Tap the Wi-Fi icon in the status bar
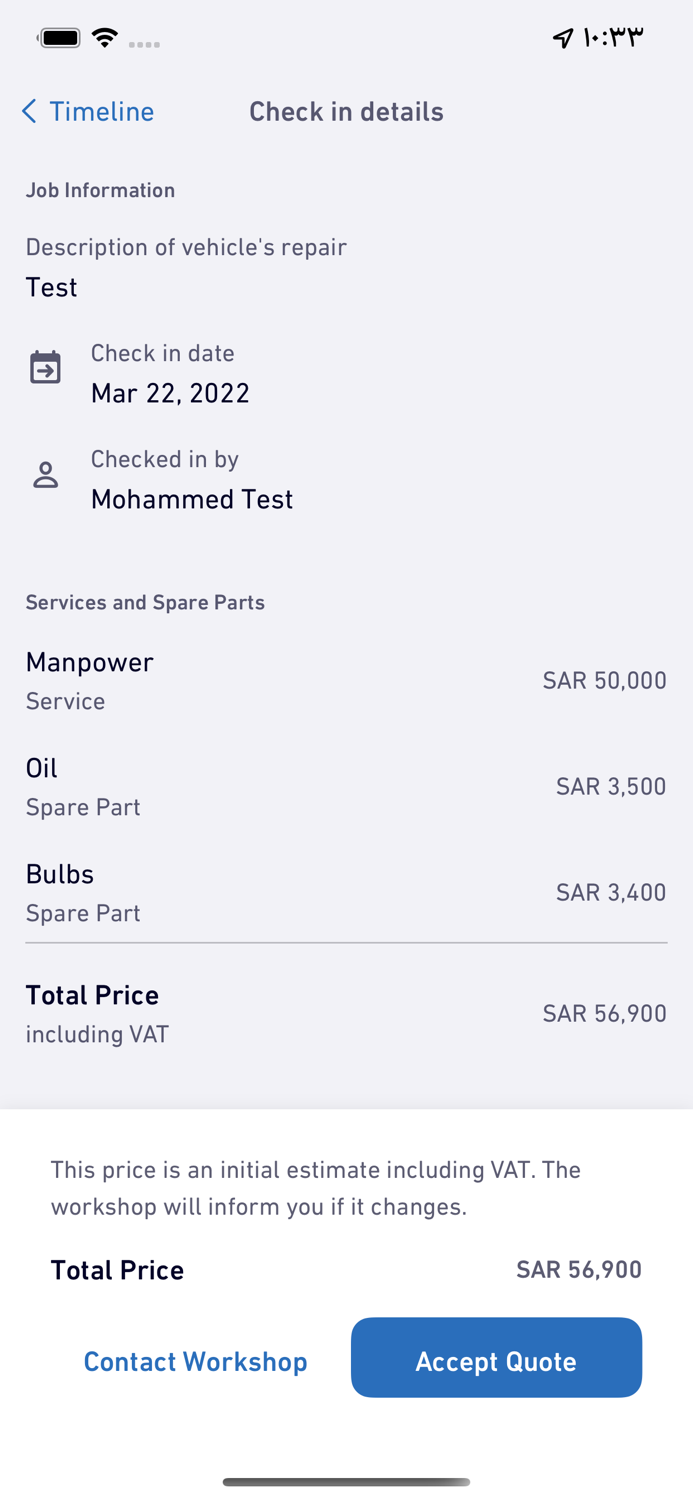Screen dimensions: 693x1500 (104, 36)
